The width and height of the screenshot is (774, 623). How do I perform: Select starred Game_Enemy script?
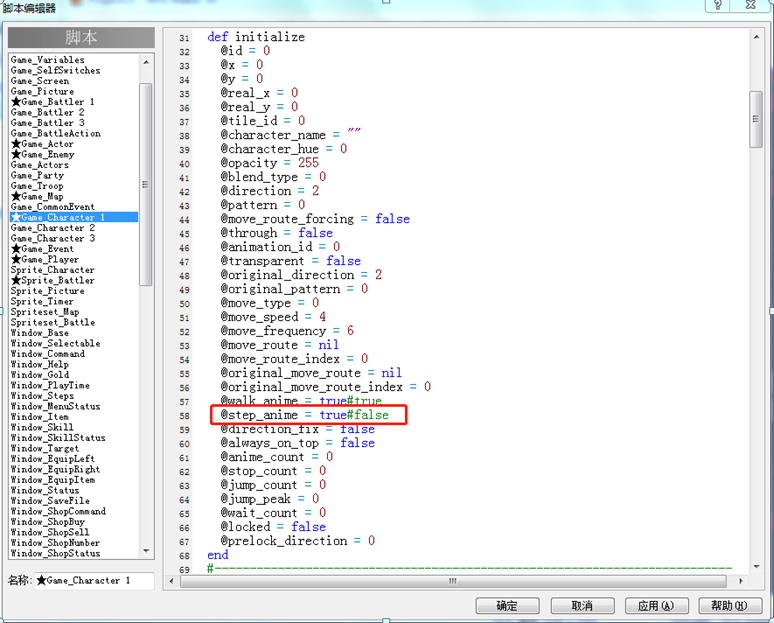[42, 155]
